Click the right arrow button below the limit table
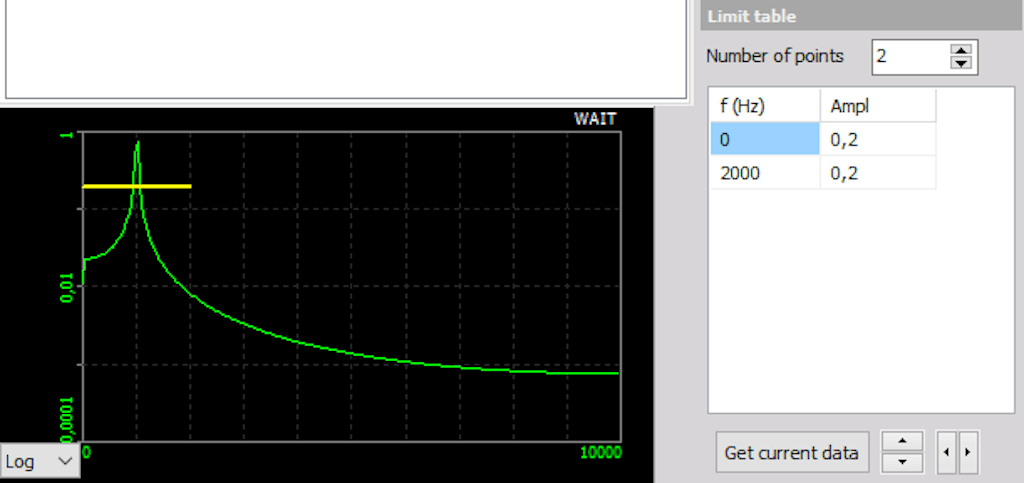This screenshot has height=483, width=1024. (968, 452)
